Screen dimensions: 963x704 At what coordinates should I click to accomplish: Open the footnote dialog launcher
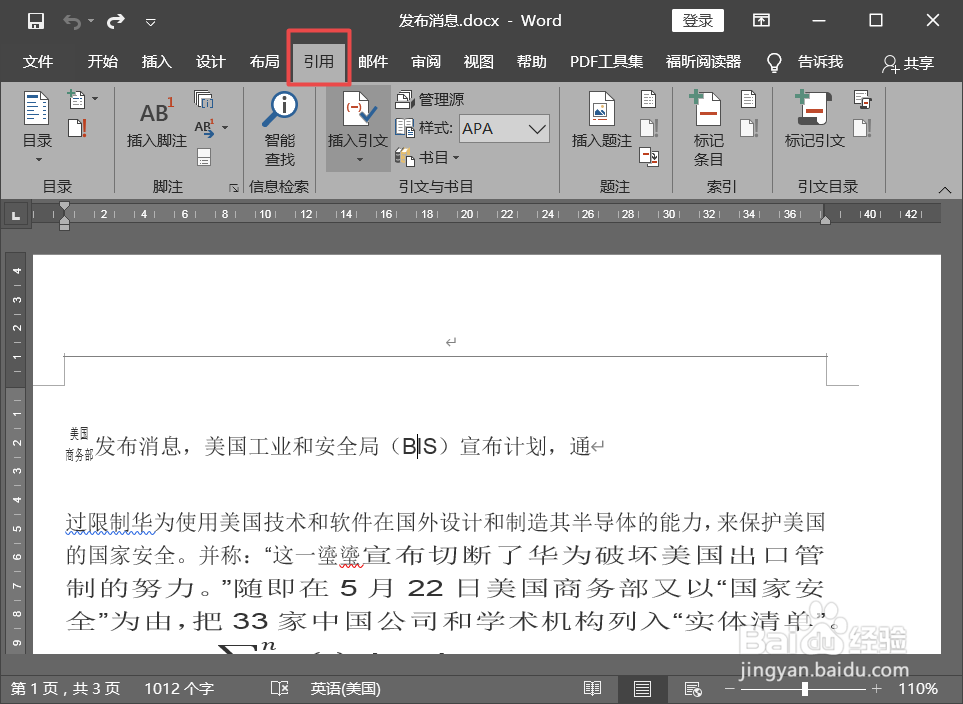233,188
